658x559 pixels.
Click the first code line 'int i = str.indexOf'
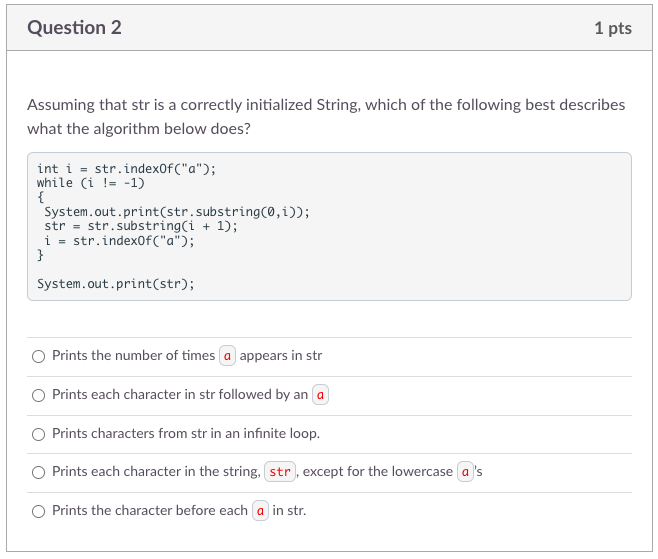126,169
